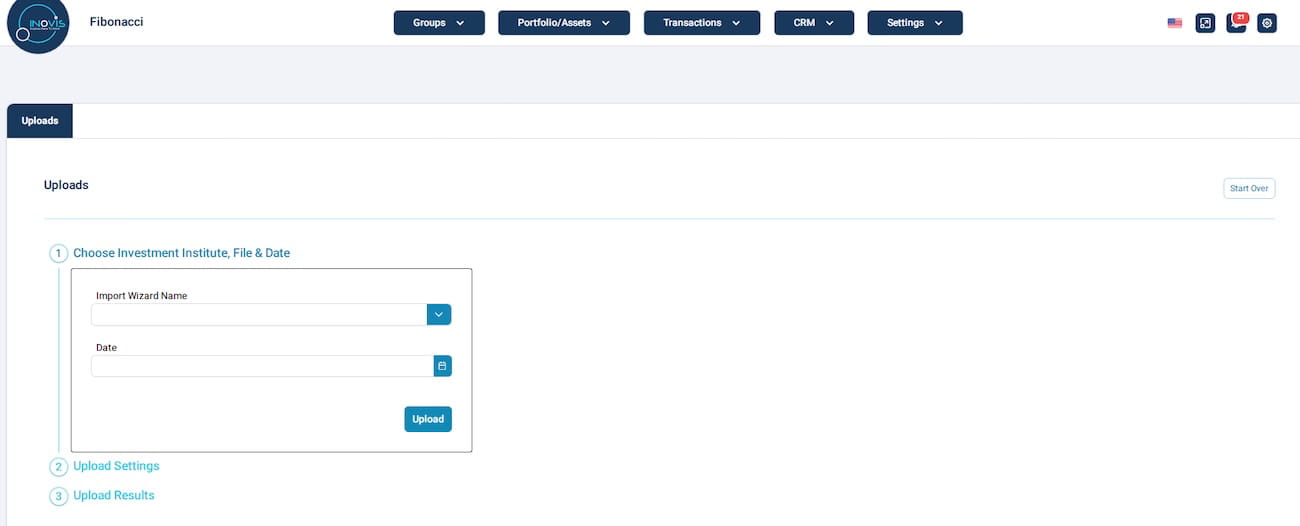This screenshot has height=526, width=1300.
Task: Open the CRM menu
Action: (x=814, y=23)
